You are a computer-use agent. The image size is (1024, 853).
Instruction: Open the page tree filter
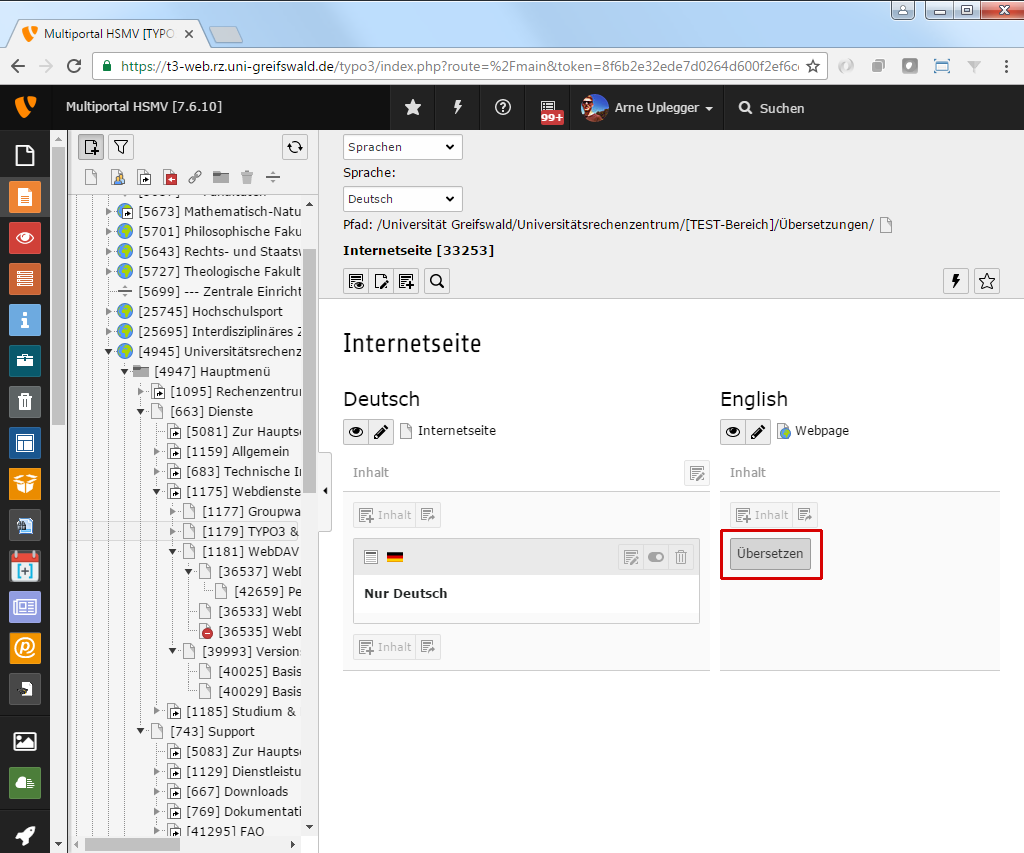(x=120, y=147)
